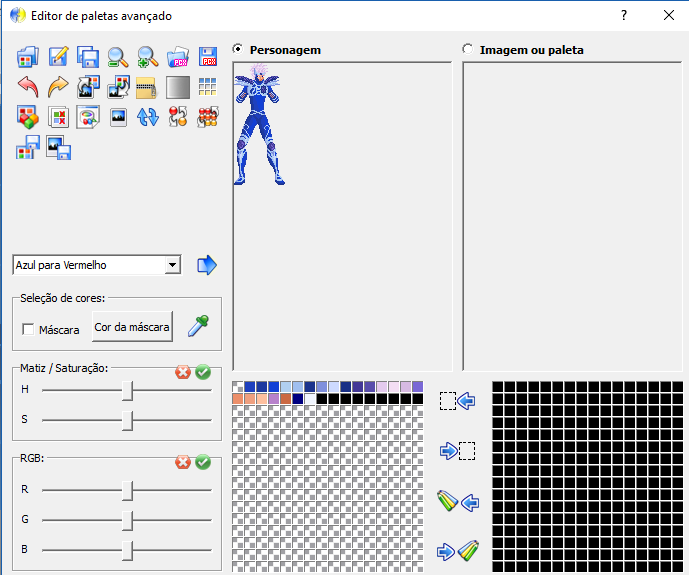Select the Imagem ou paleta radio button

(x=468, y=49)
